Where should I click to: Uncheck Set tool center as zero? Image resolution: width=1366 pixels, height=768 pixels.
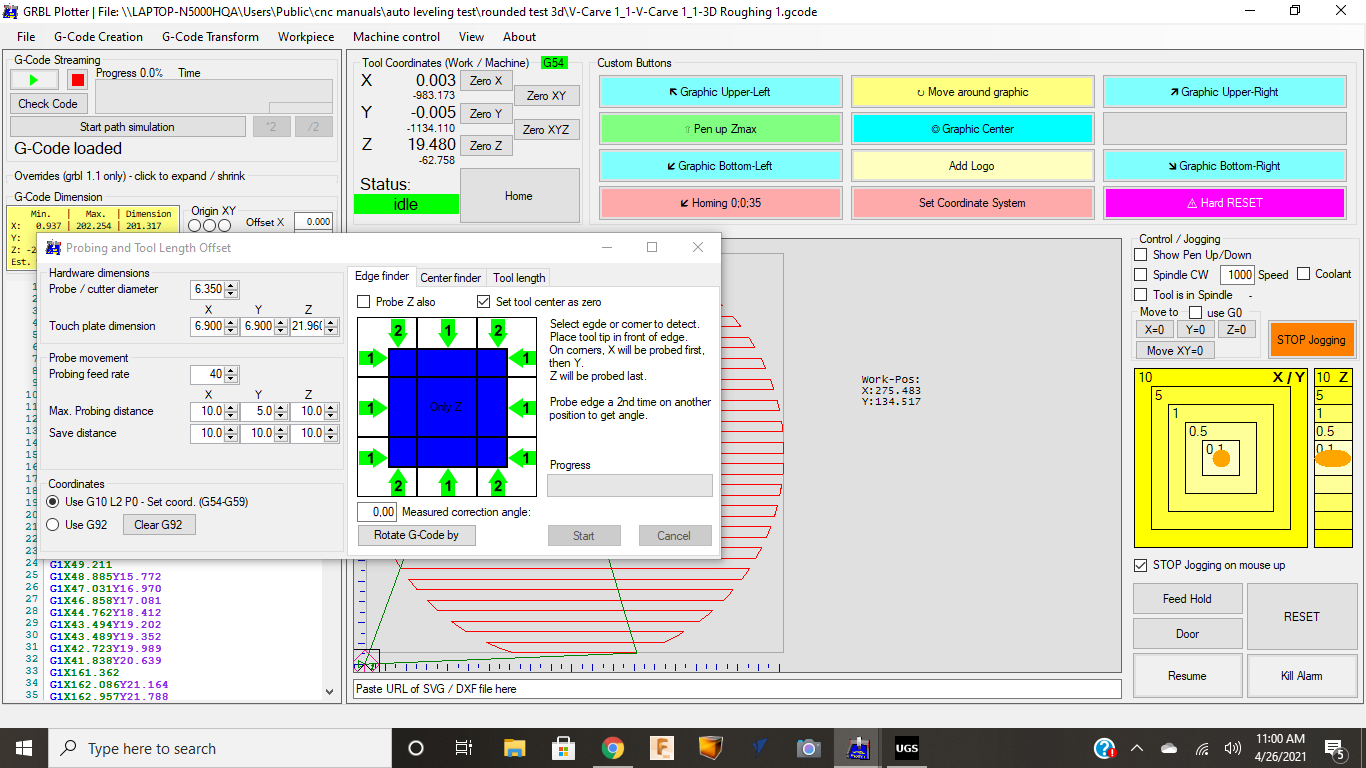tap(484, 302)
